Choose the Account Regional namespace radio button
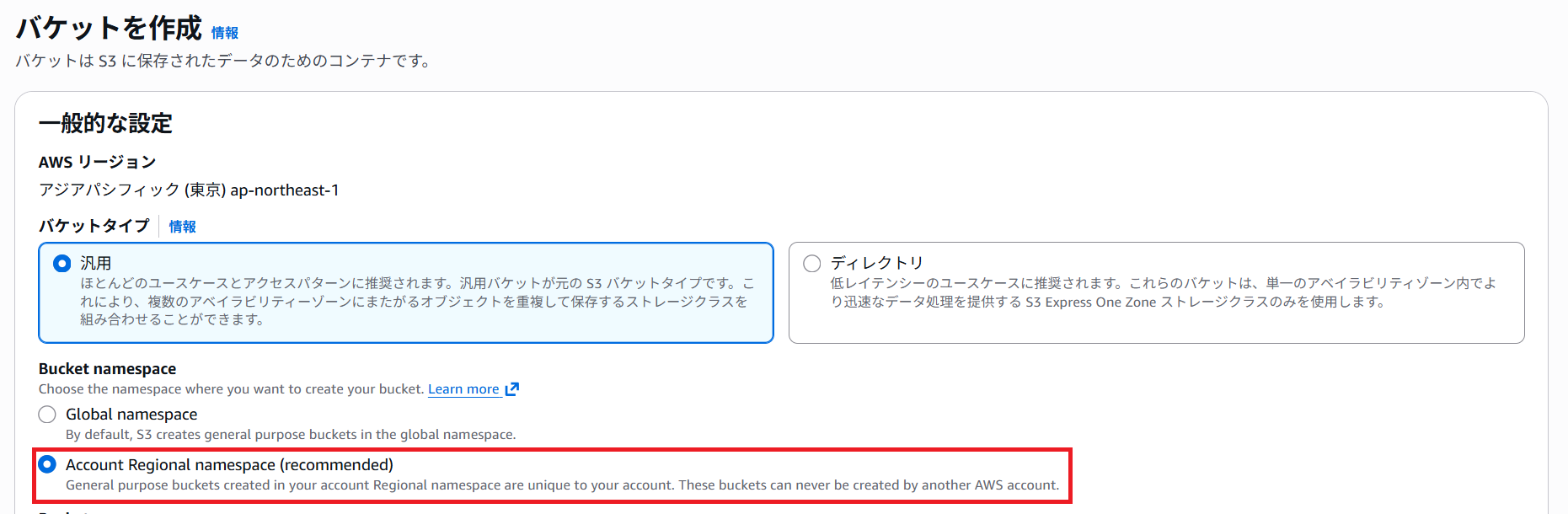The width and height of the screenshot is (1568, 514). (x=47, y=465)
